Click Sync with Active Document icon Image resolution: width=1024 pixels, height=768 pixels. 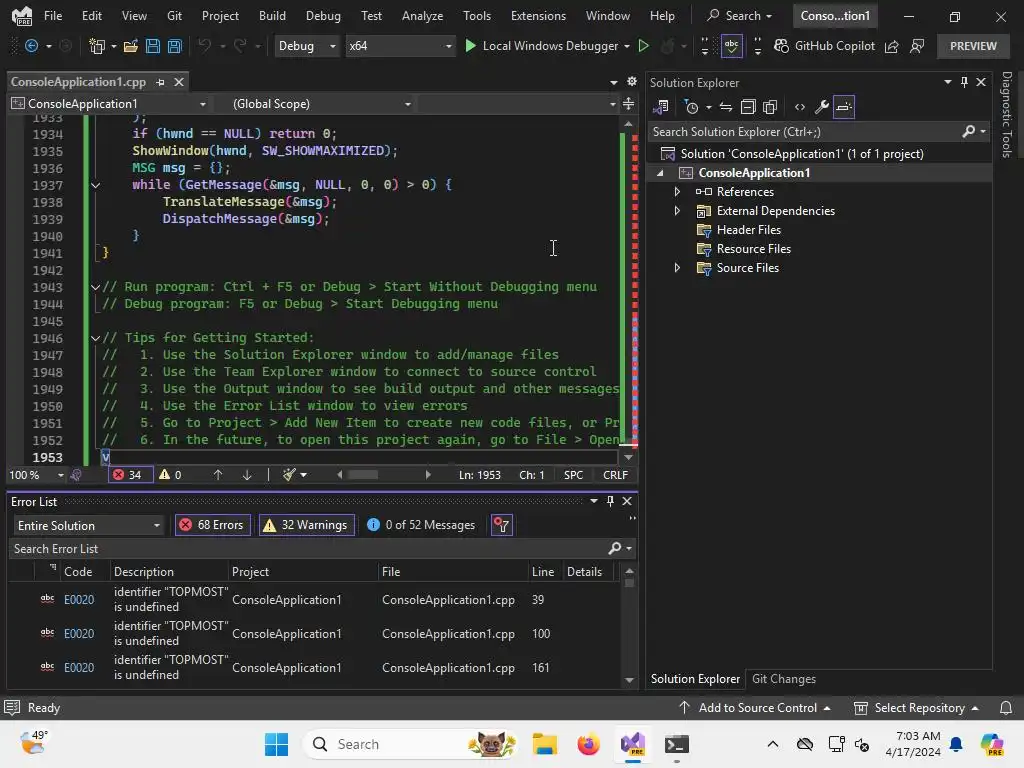click(x=726, y=107)
